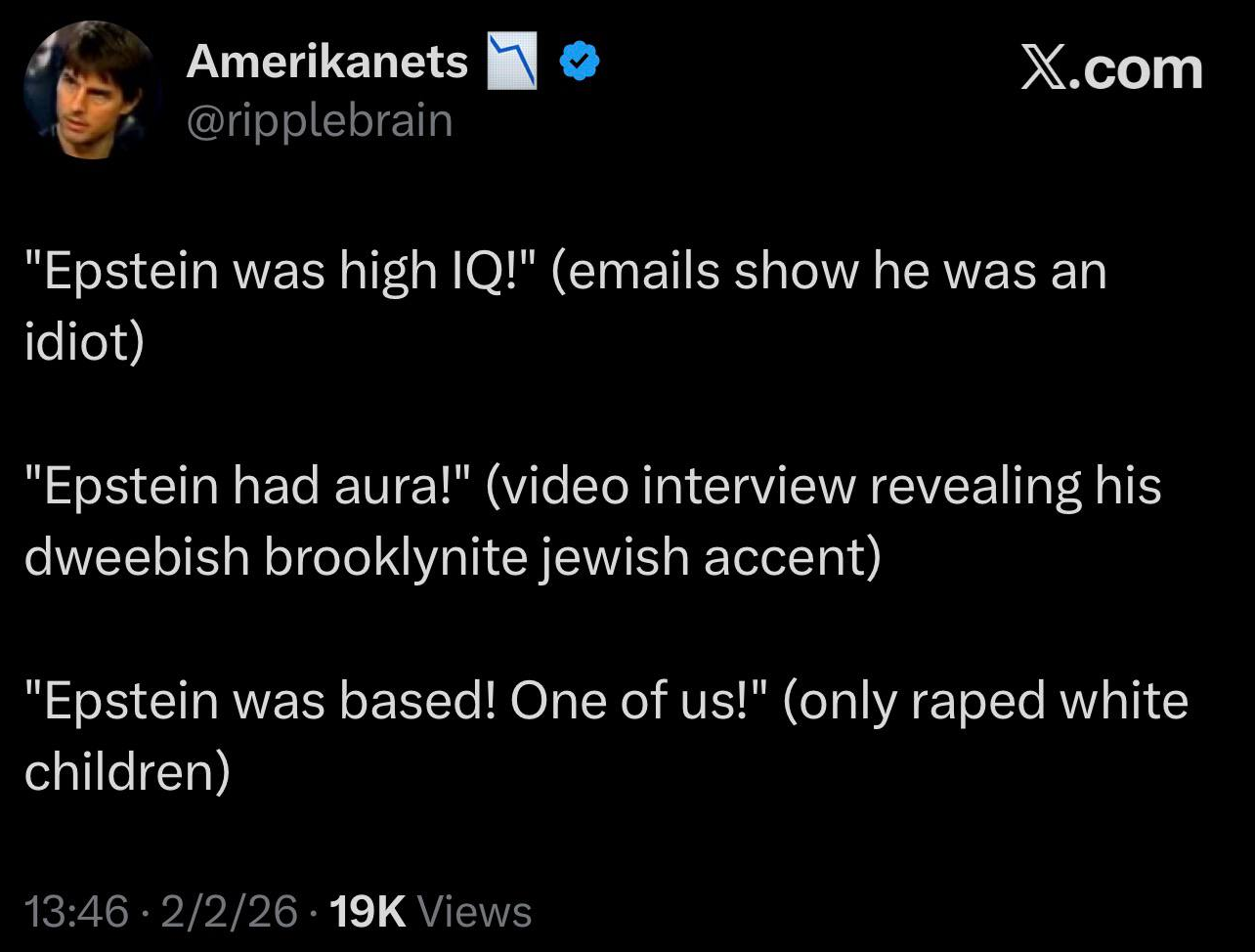Open the @ripplebrain handle link
Viewport: 1255px width, 952px height.
(x=320, y=121)
